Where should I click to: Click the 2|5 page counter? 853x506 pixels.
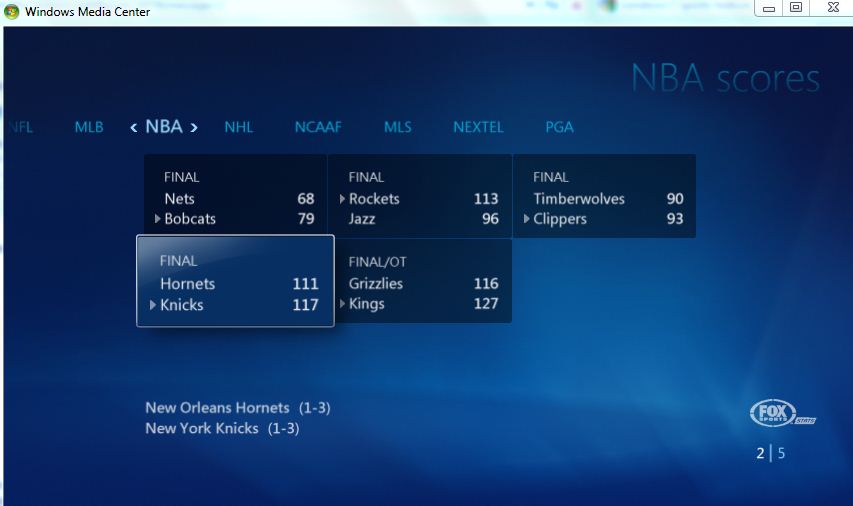770,453
